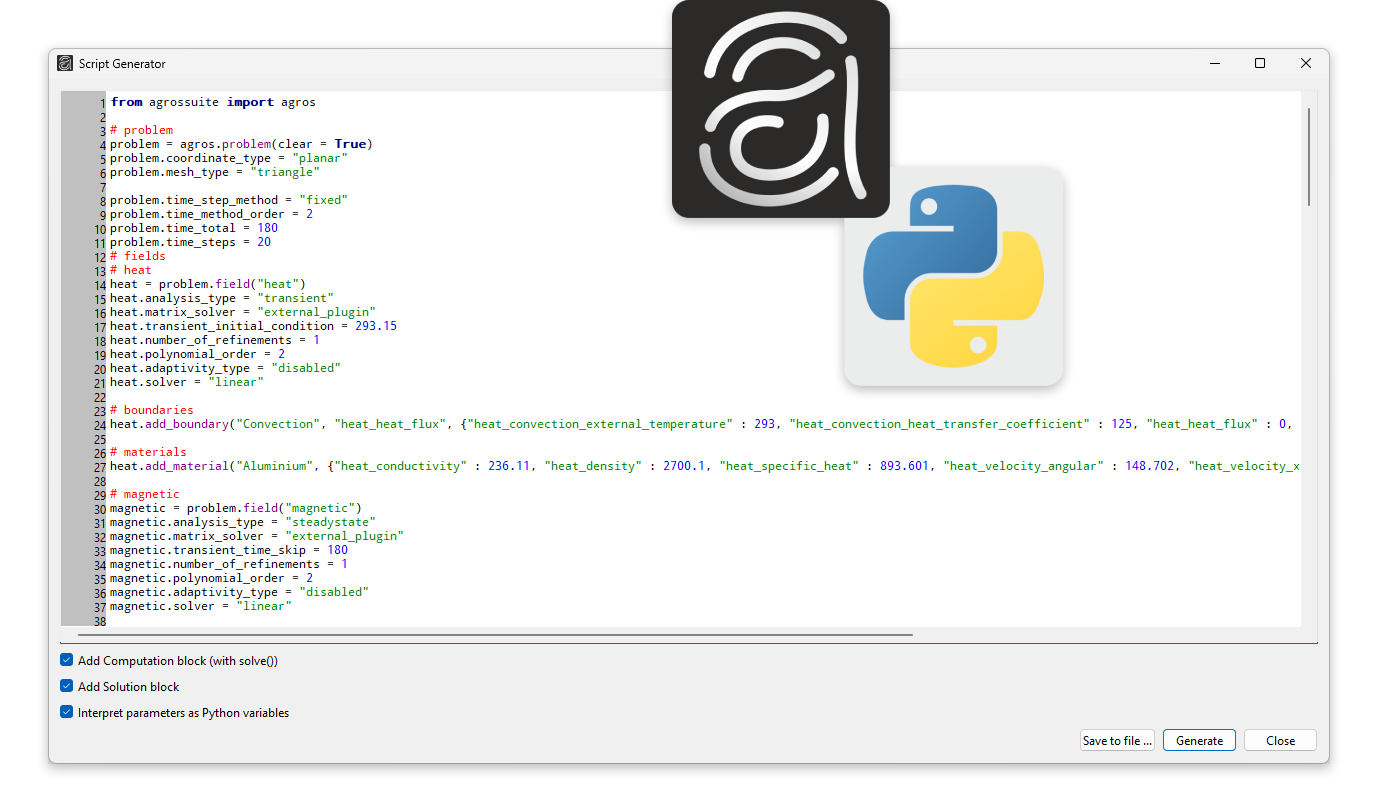1390x798 pixels.
Task: Click 'problem.time_method_order = 2' line
Action: (211, 214)
